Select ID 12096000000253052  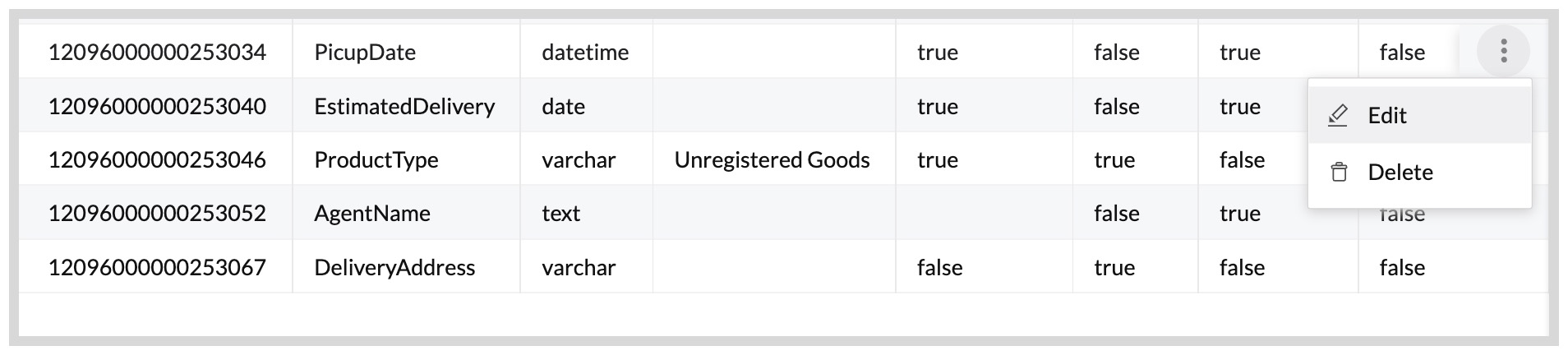click(157, 213)
